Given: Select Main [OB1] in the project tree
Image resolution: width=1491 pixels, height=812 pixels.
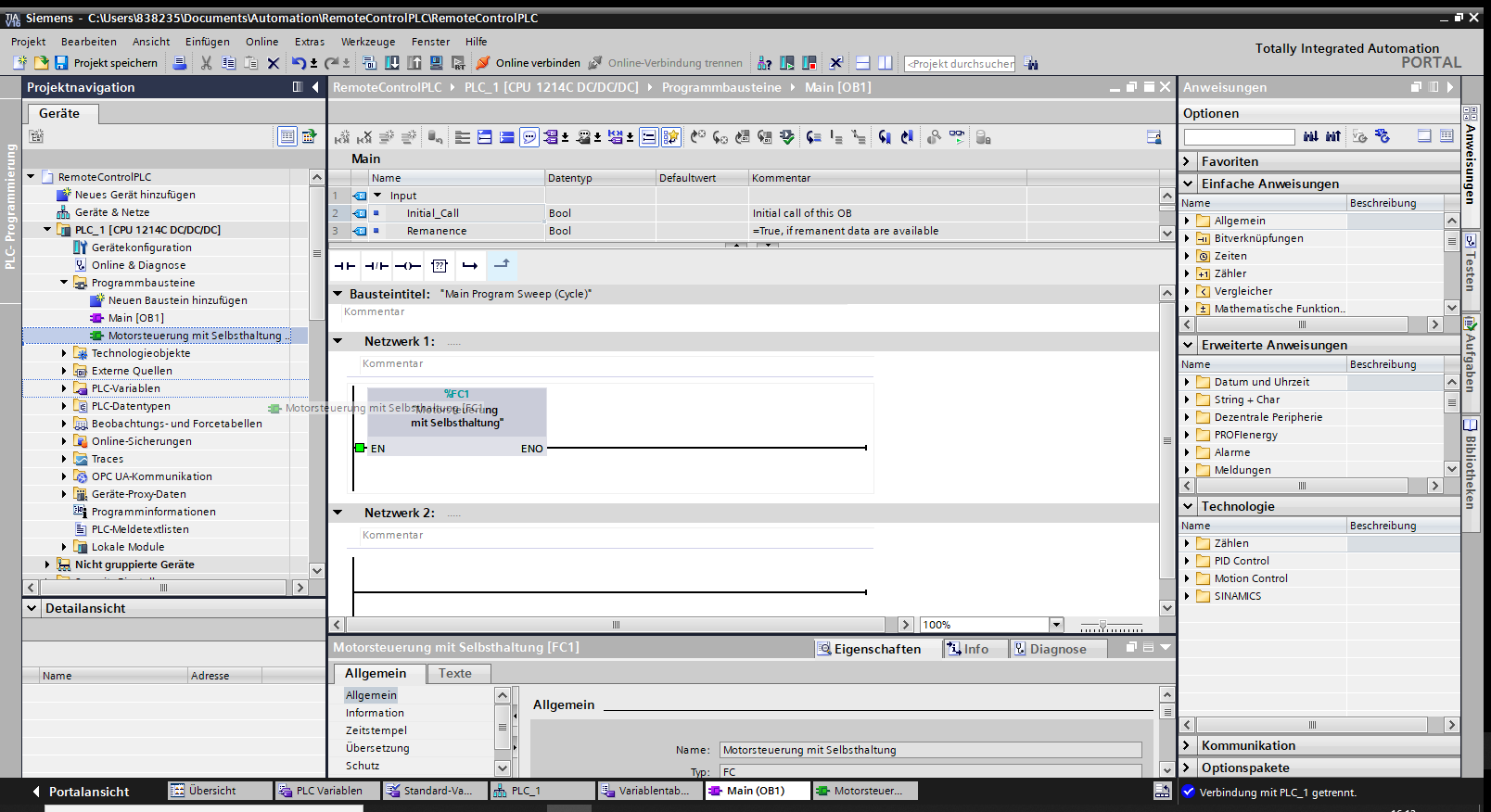Looking at the screenshot, I should coord(135,318).
